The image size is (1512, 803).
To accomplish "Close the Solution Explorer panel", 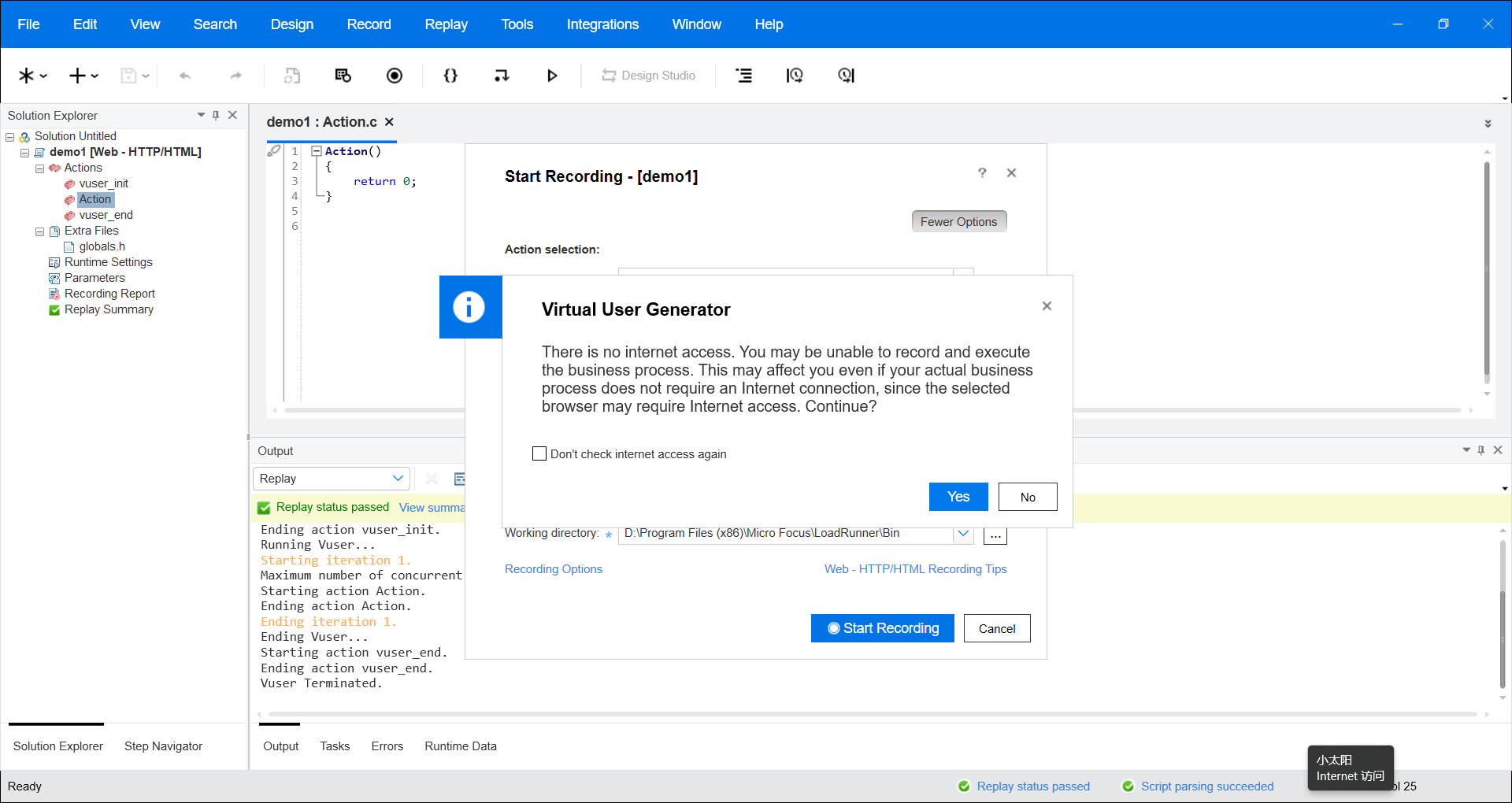I will click(x=232, y=115).
